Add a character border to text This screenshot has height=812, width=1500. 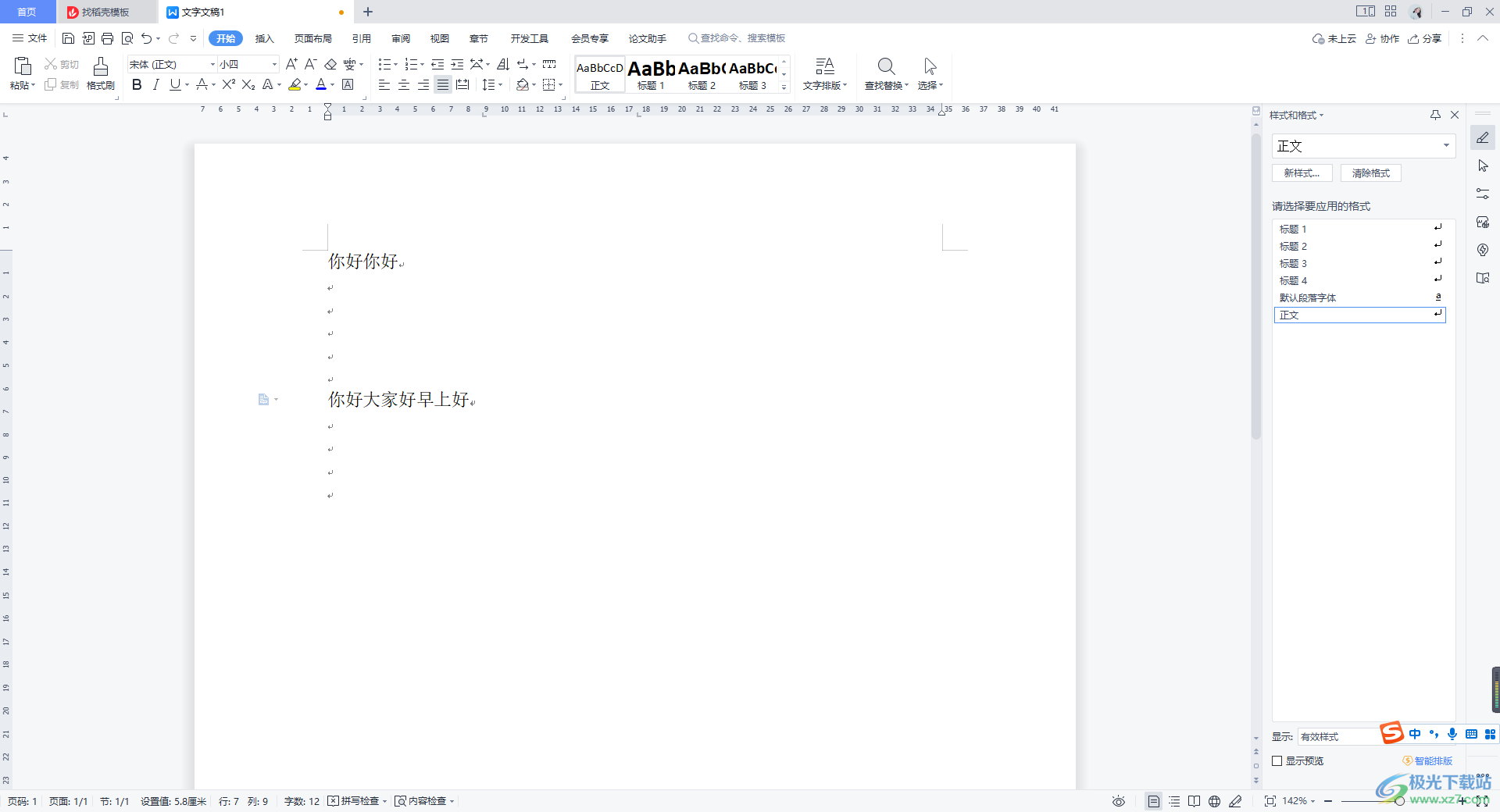click(x=348, y=84)
